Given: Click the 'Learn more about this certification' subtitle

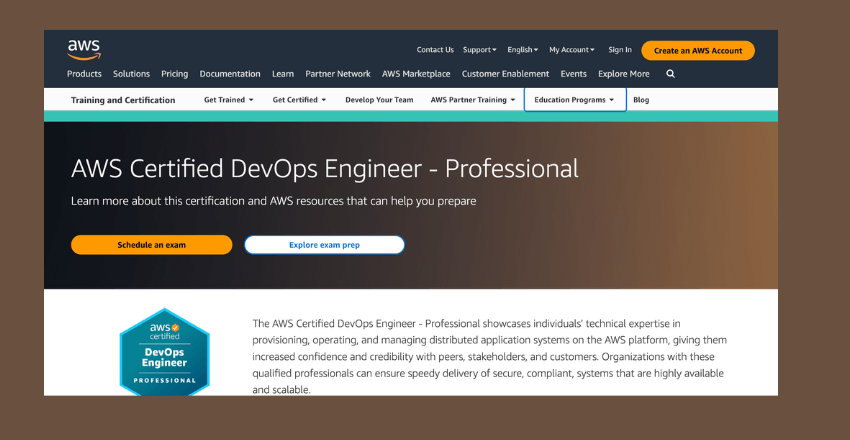Looking at the screenshot, I should point(274,201).
